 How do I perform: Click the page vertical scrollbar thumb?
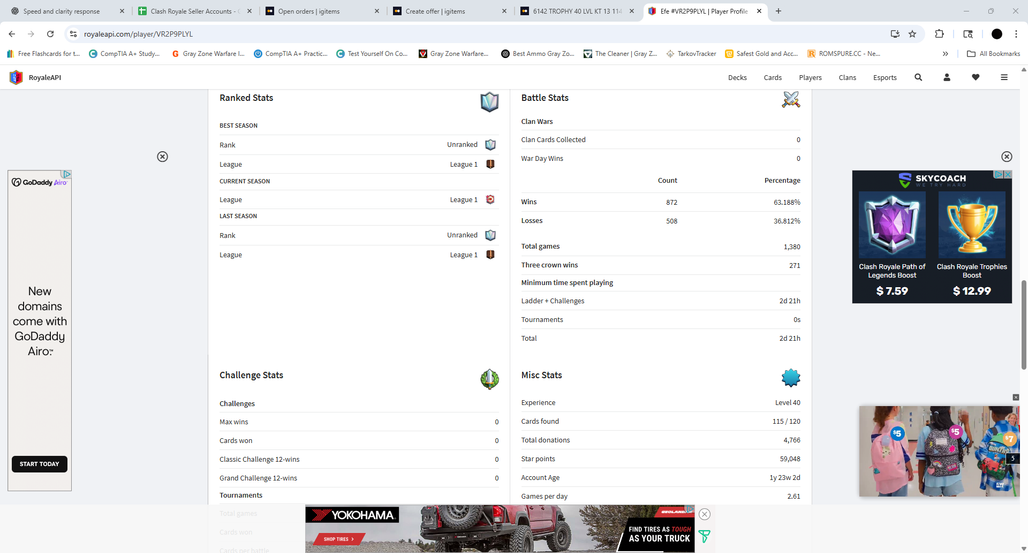pos(1023,325)
